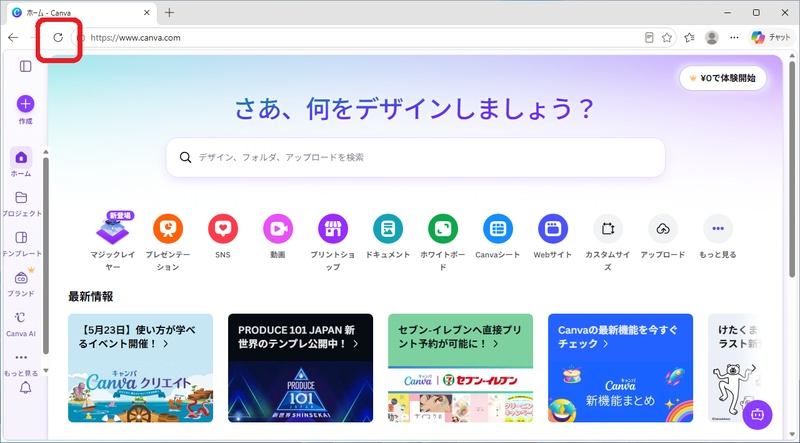Open the browser favorites list icon
Screen dimensions: 800x443
(x=689, y=37)
